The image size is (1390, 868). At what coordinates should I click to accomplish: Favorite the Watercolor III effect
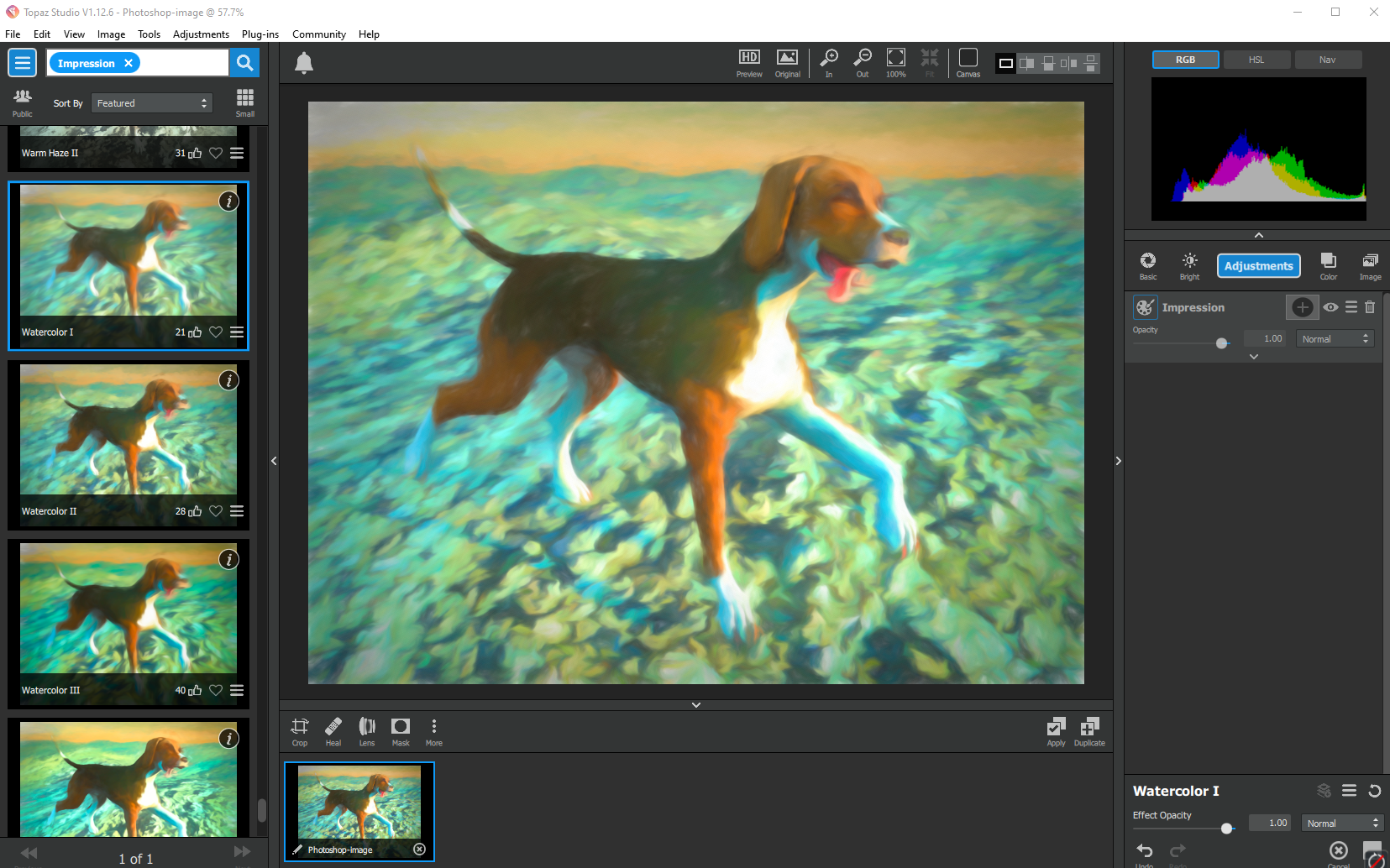pyautogui.click(x=216, y=690)
